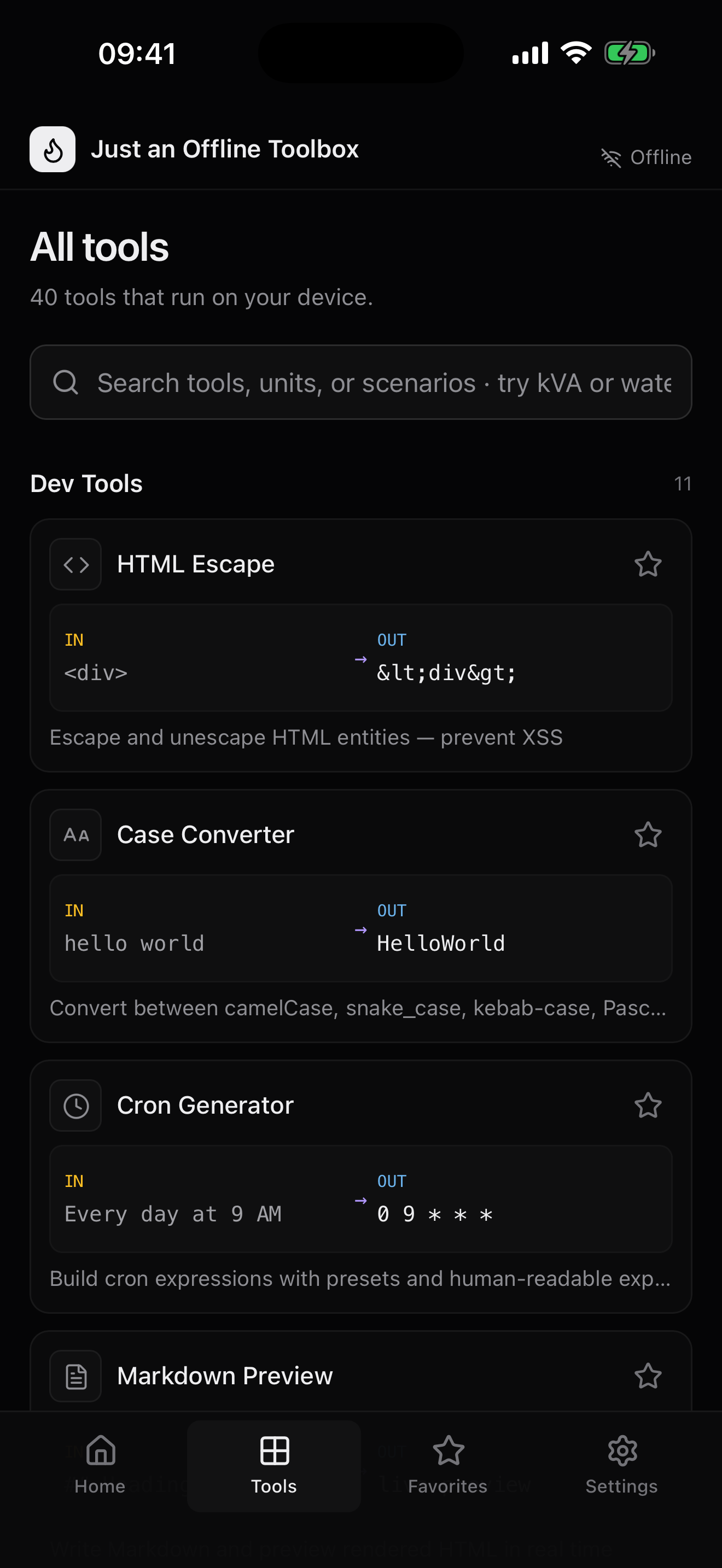This screenshot has width=722, height=1568.
Task: Click the '0 9 * * *' output
Action: click(x=435, y=1214)
